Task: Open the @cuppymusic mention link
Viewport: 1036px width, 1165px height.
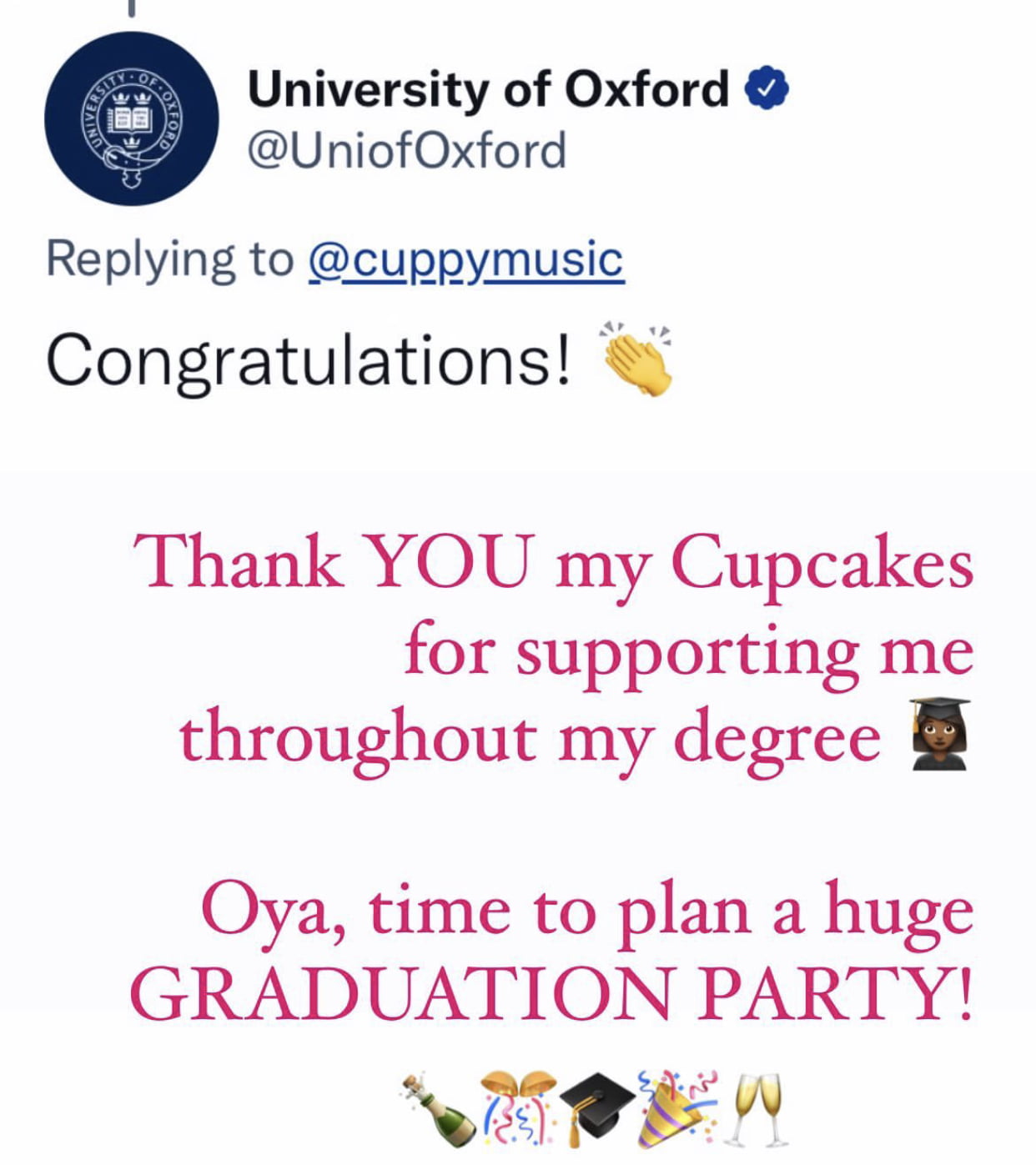Action: coord(466,259)
